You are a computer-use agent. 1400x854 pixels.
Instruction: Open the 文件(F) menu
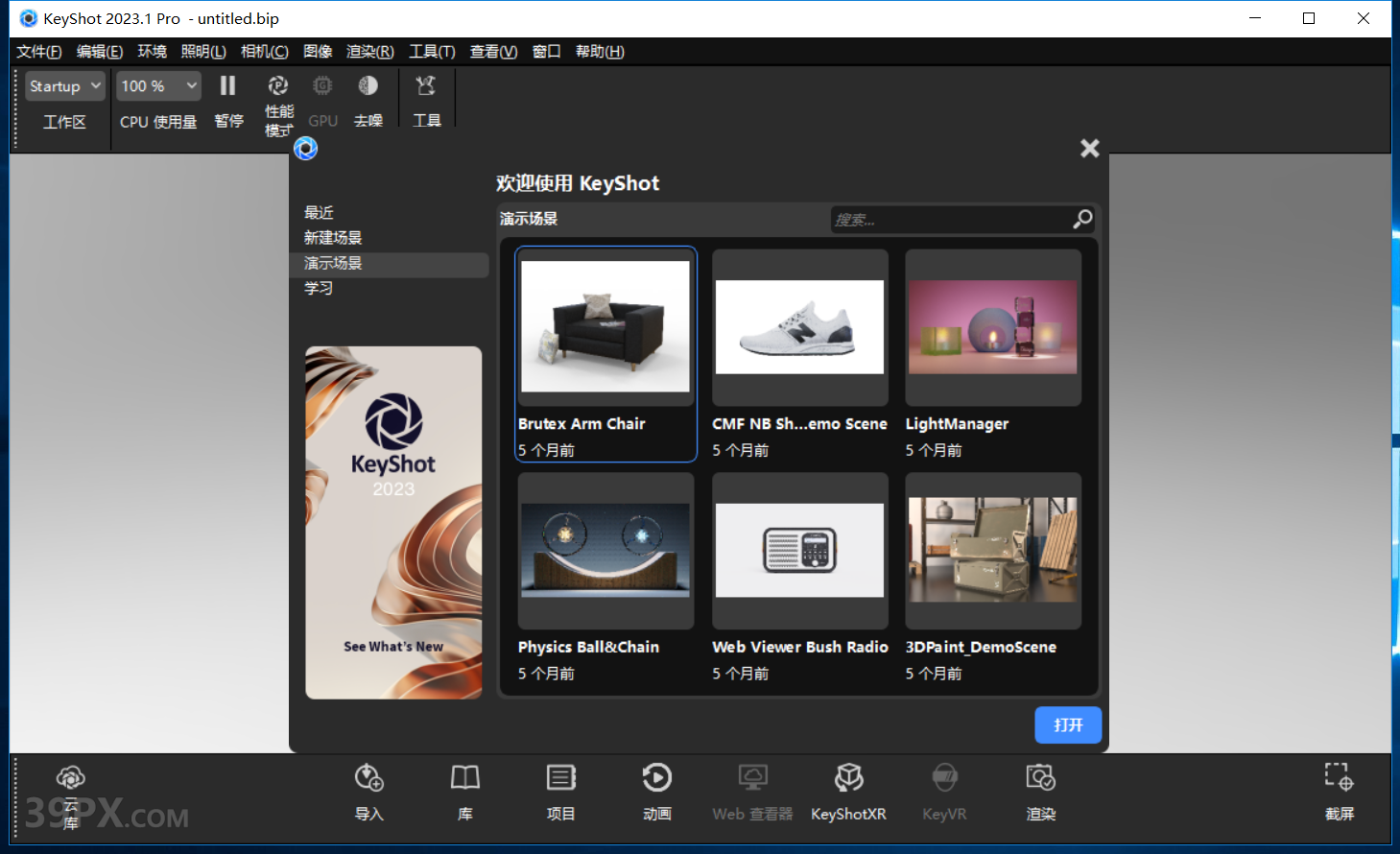(x=38, y=52)
